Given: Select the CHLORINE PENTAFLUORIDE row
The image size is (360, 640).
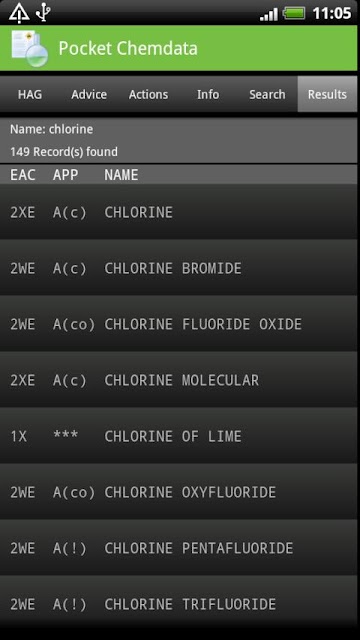Looking at the screenshot, I should 178,548.
